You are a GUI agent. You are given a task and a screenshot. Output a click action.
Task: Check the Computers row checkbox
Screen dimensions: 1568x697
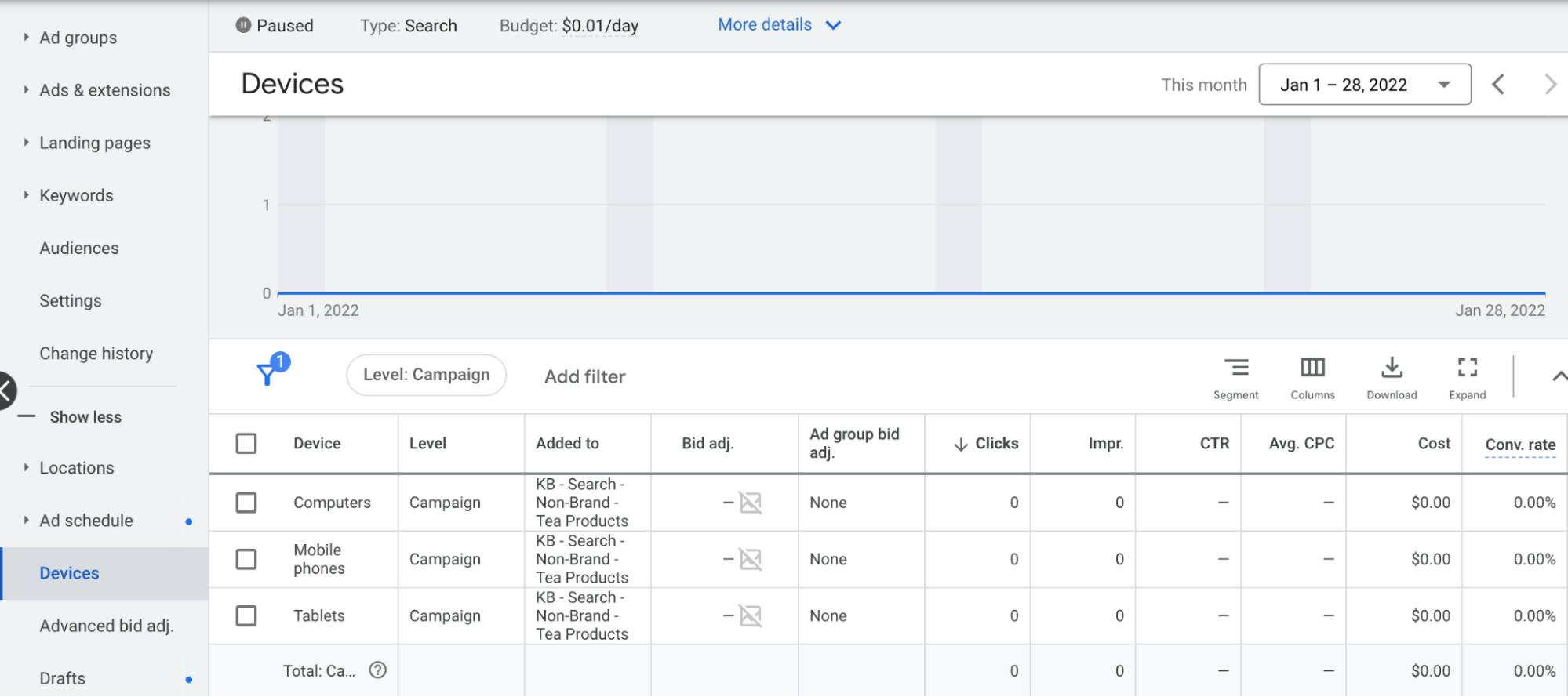[246, 503]
